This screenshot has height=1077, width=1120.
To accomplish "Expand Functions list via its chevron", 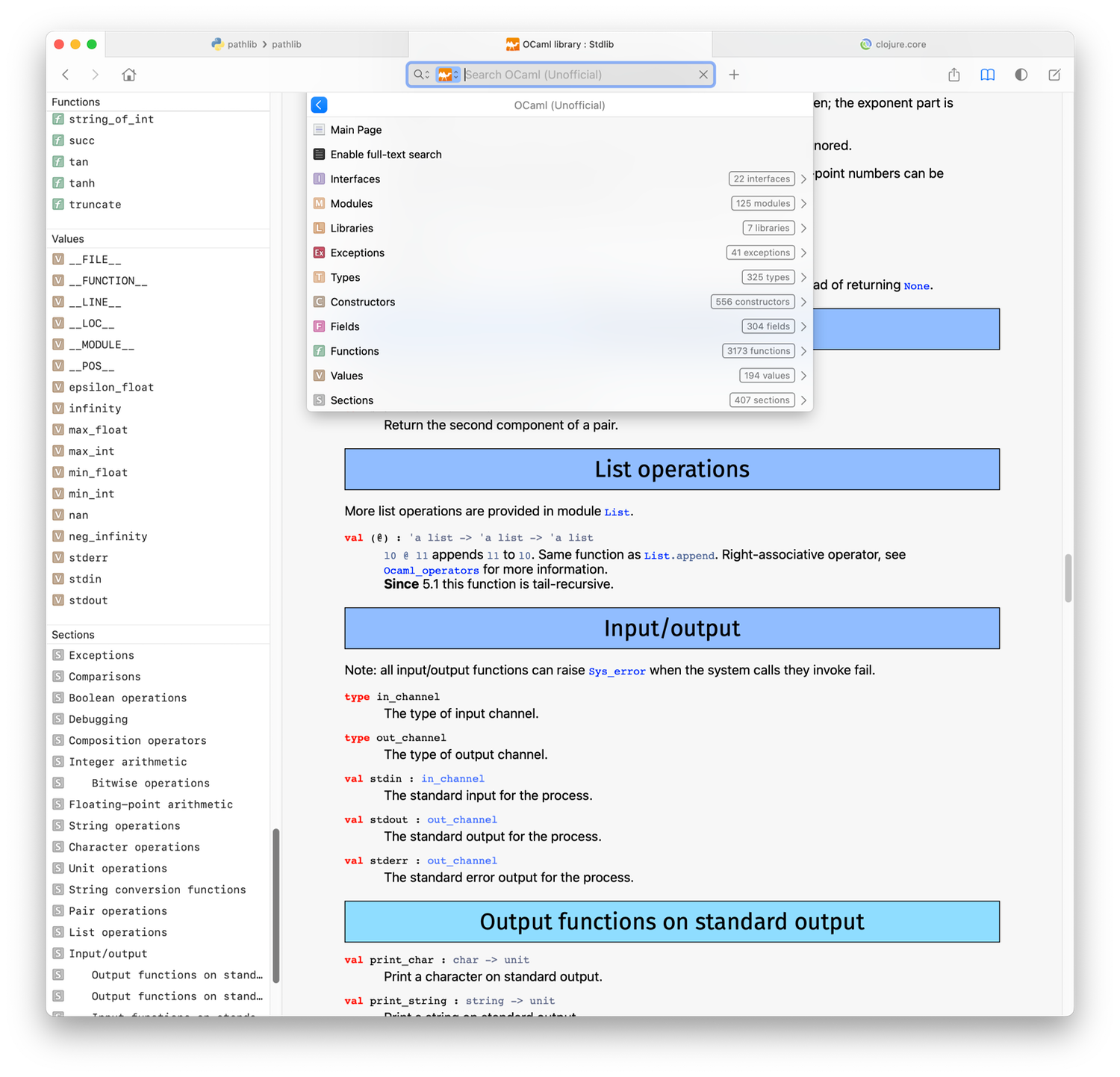I will coord(803,352).
